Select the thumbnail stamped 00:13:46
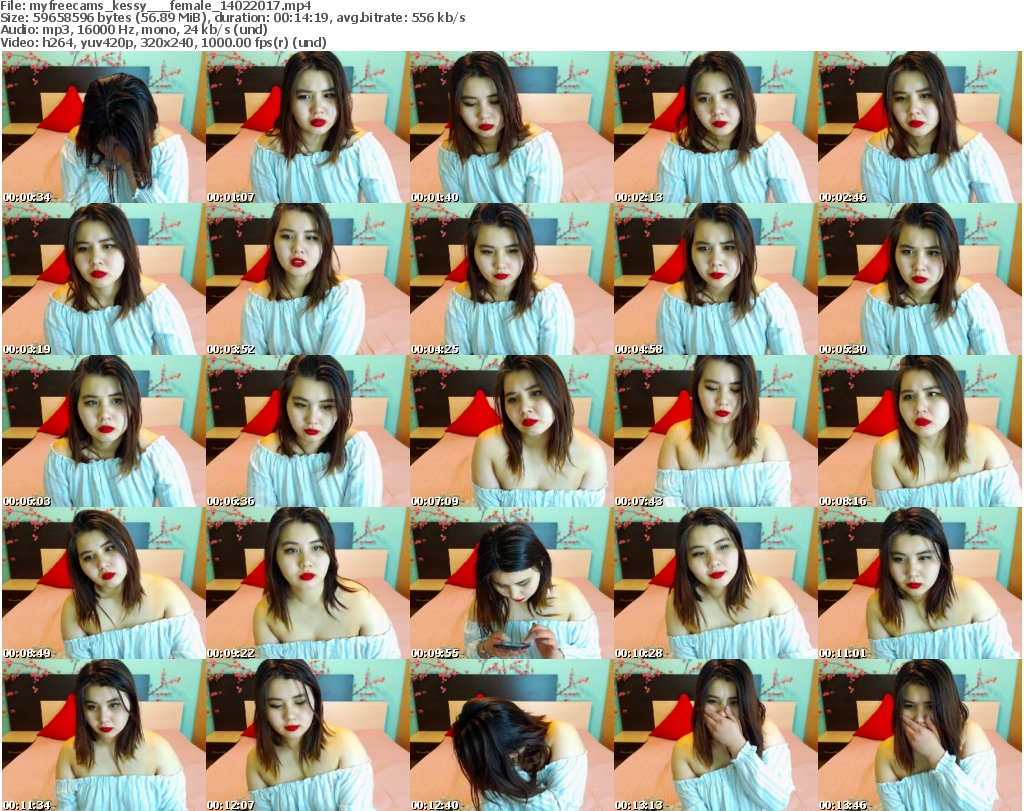 coord(920,735)
